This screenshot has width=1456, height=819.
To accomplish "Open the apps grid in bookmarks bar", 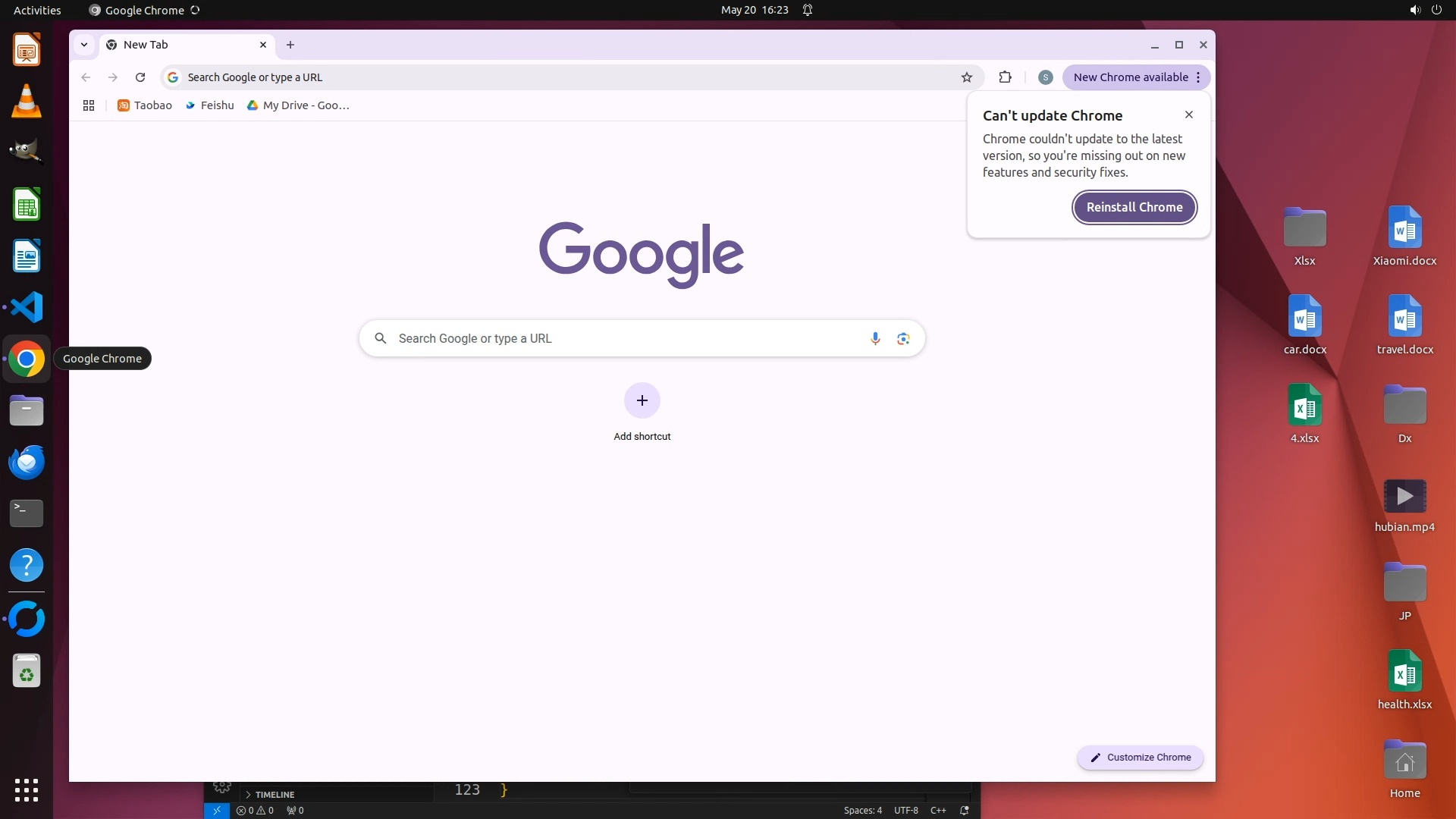I will click(x=89, y=105).
